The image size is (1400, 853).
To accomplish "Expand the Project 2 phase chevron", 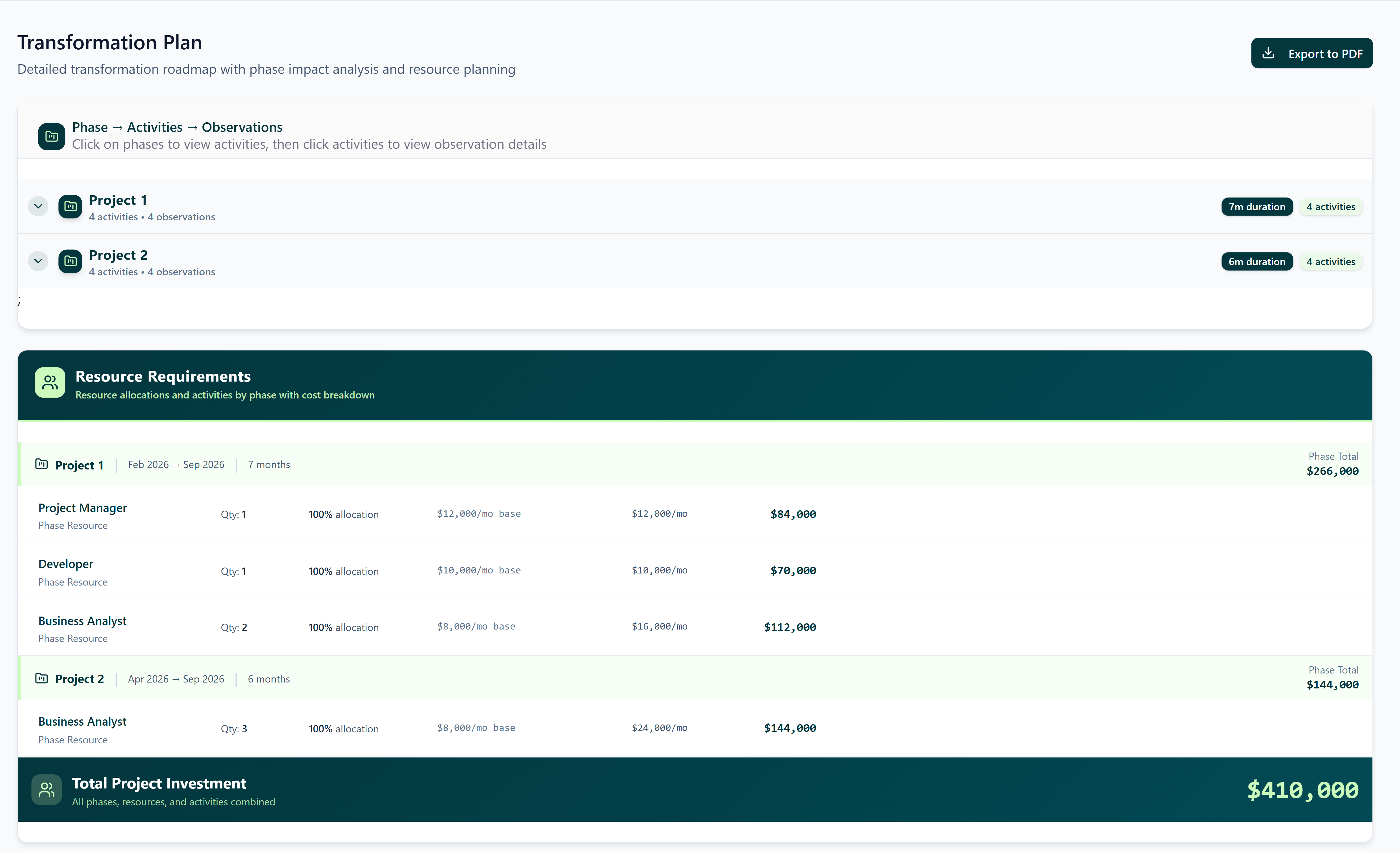I will [38, 261].
